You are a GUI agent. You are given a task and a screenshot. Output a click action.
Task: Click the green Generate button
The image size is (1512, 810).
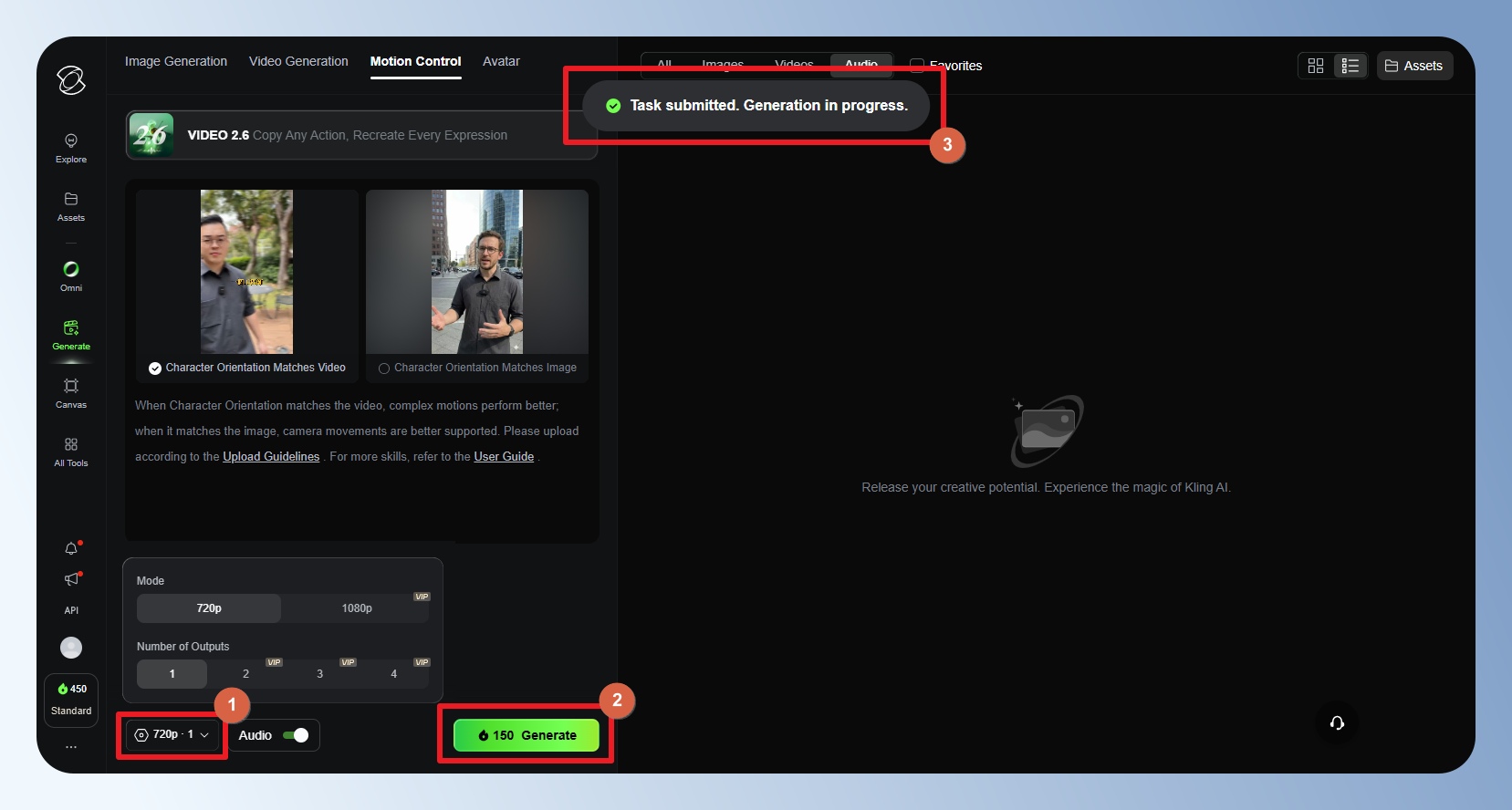pos(527,735)
